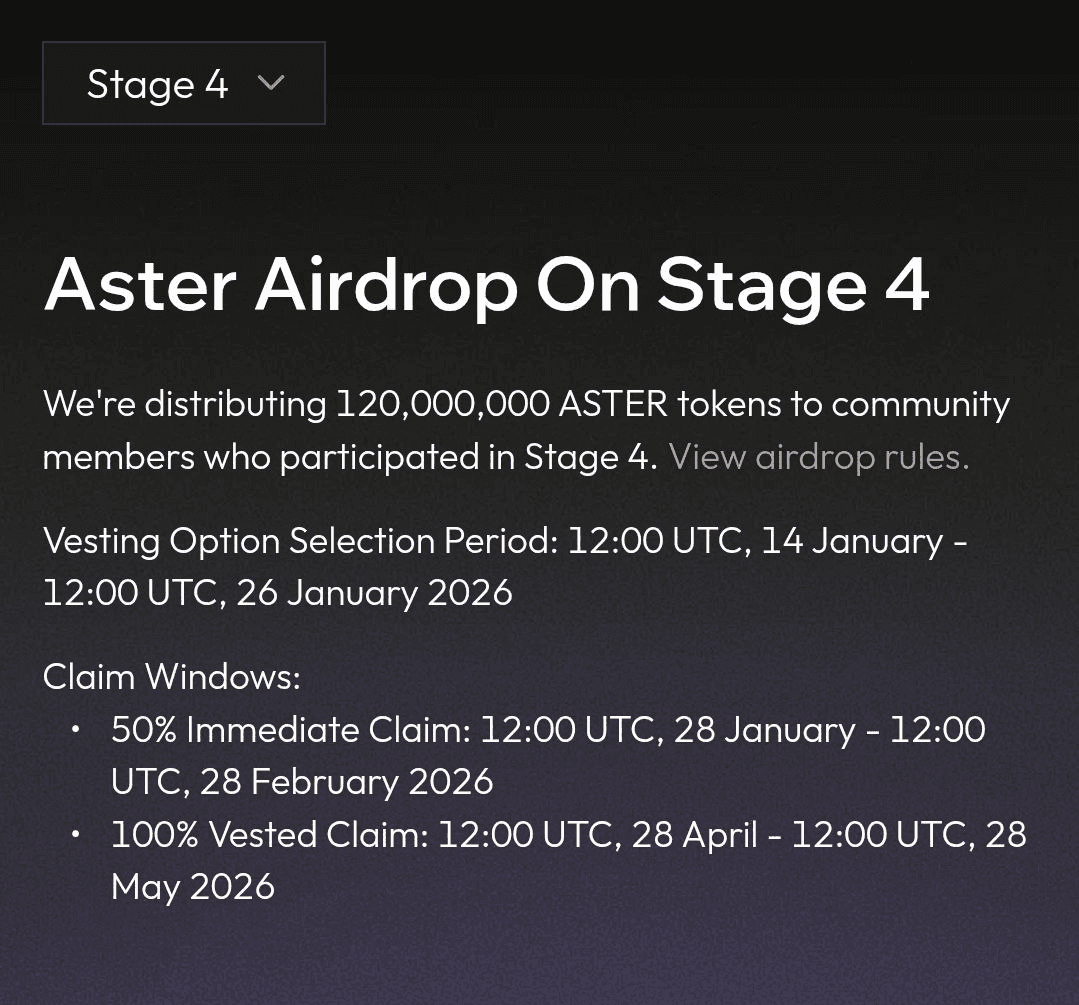Click the word distributing in the description

tap(235, 404)
